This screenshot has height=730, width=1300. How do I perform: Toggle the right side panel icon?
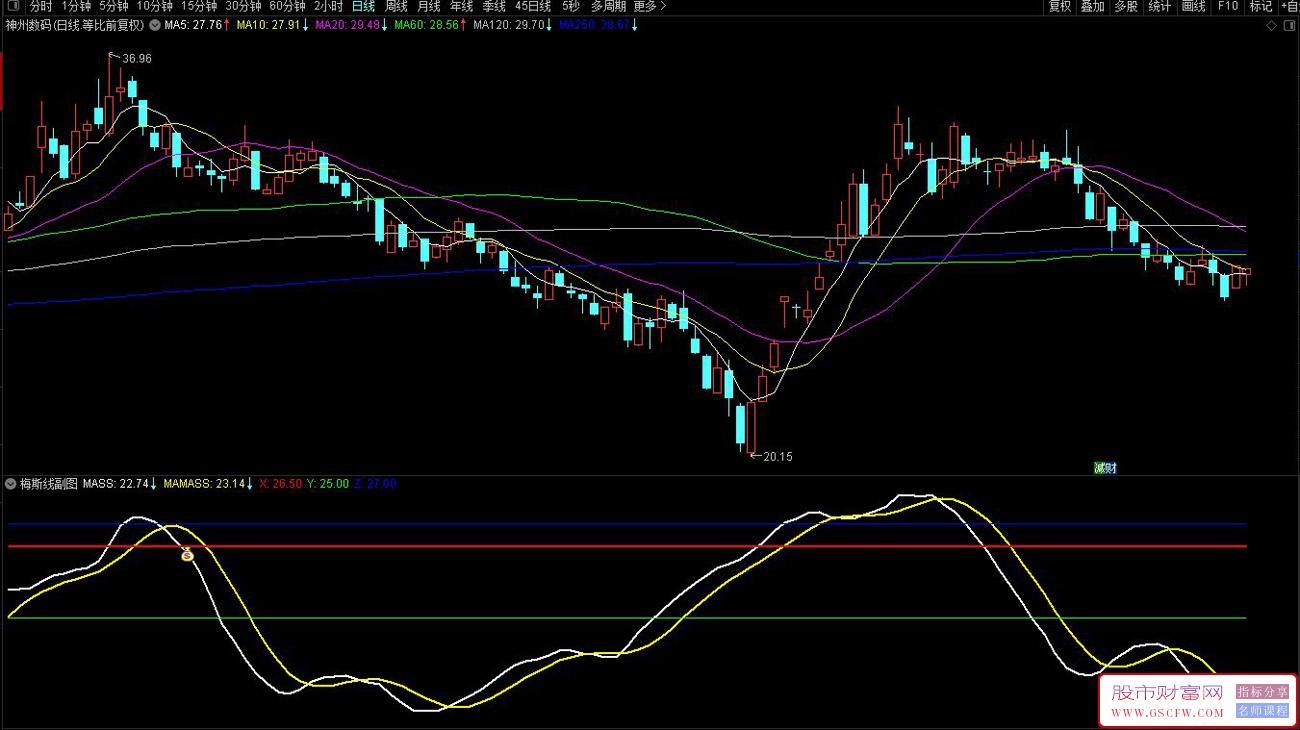pos(1288,26)
